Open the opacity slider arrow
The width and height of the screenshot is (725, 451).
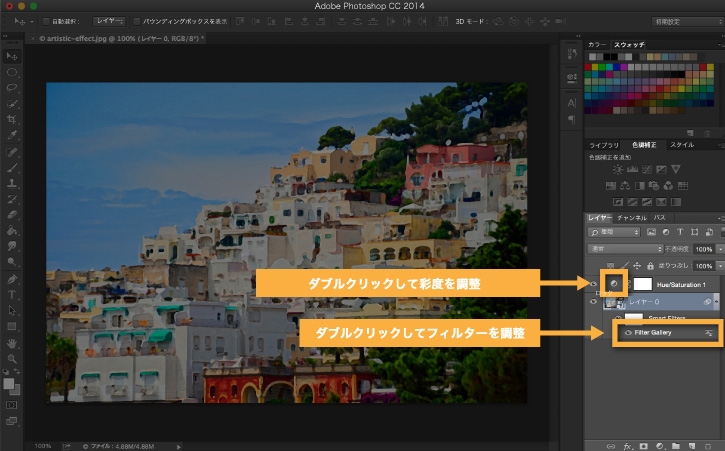[x=720, y=249]
